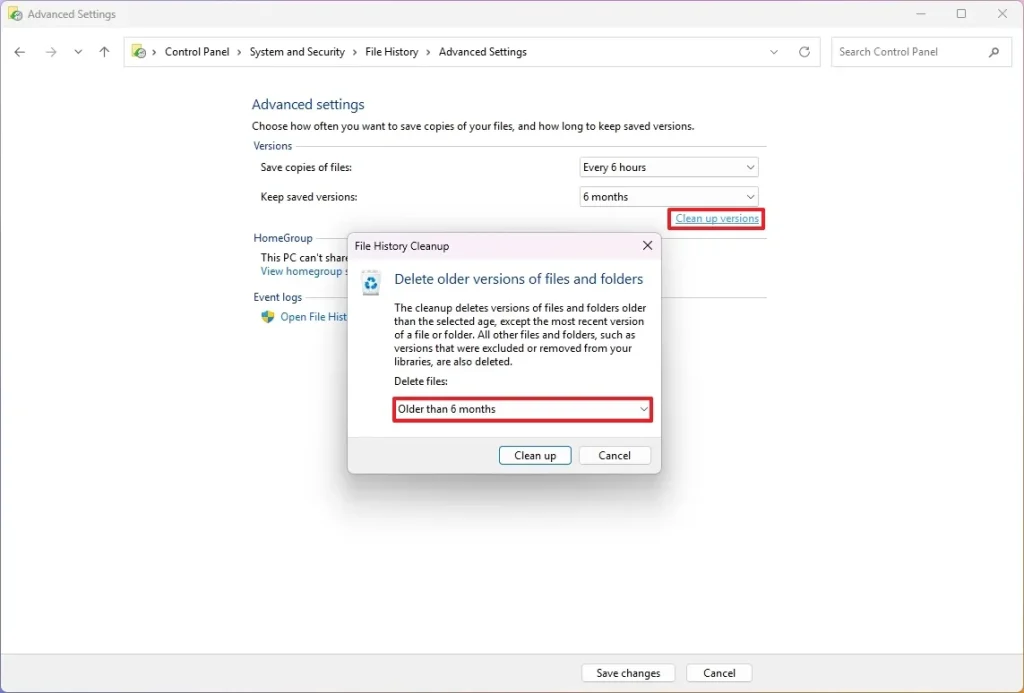Screen dimensions: 1024x693
Task: Click the search magnifier icon
Action: 994,52
